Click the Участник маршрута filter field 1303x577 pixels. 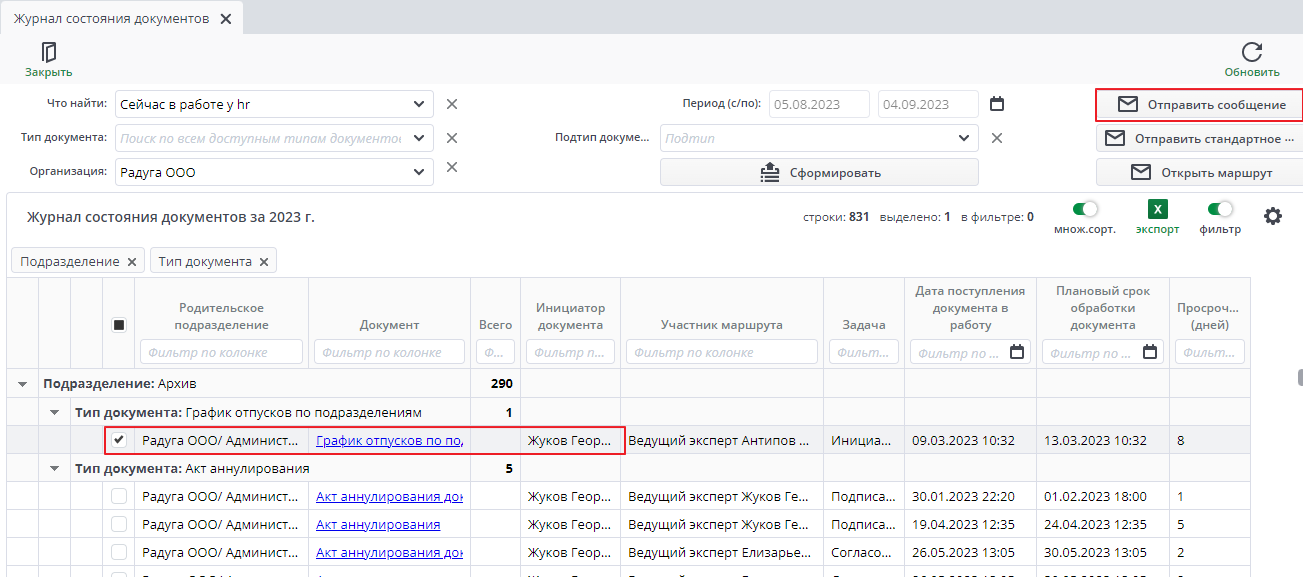(721, 352)
